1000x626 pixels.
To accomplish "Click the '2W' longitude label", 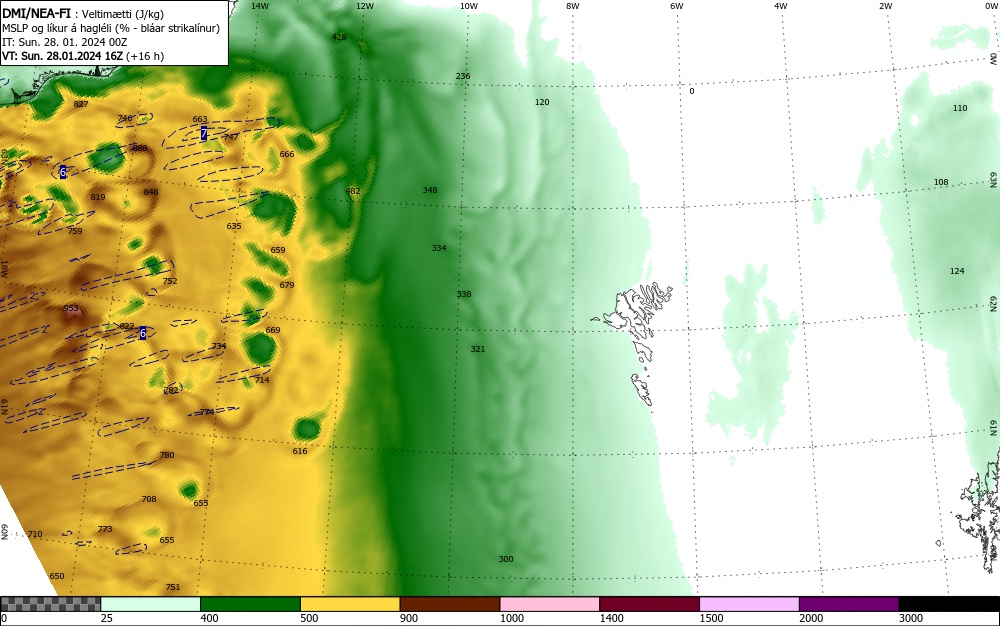I will (x=885, y=6).
